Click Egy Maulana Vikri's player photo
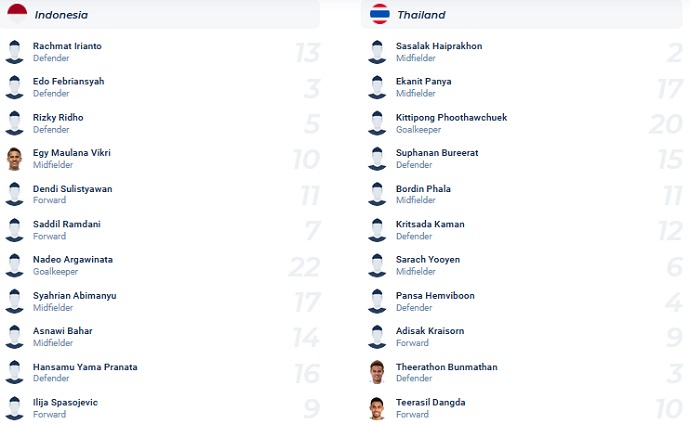Viewport: 690px width, 424px height. (x=14, y=159)
